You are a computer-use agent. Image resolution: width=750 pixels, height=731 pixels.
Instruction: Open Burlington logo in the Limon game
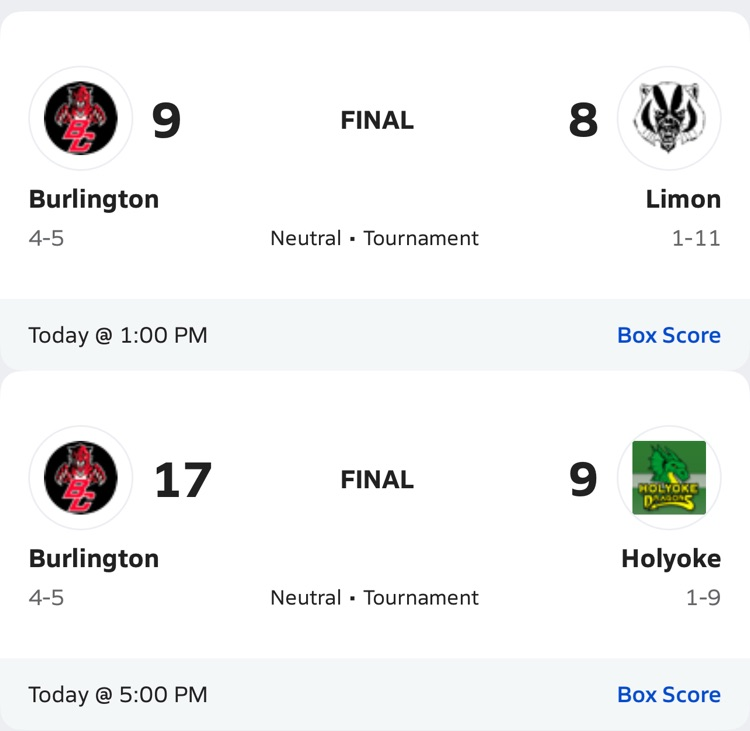[80, 118]
